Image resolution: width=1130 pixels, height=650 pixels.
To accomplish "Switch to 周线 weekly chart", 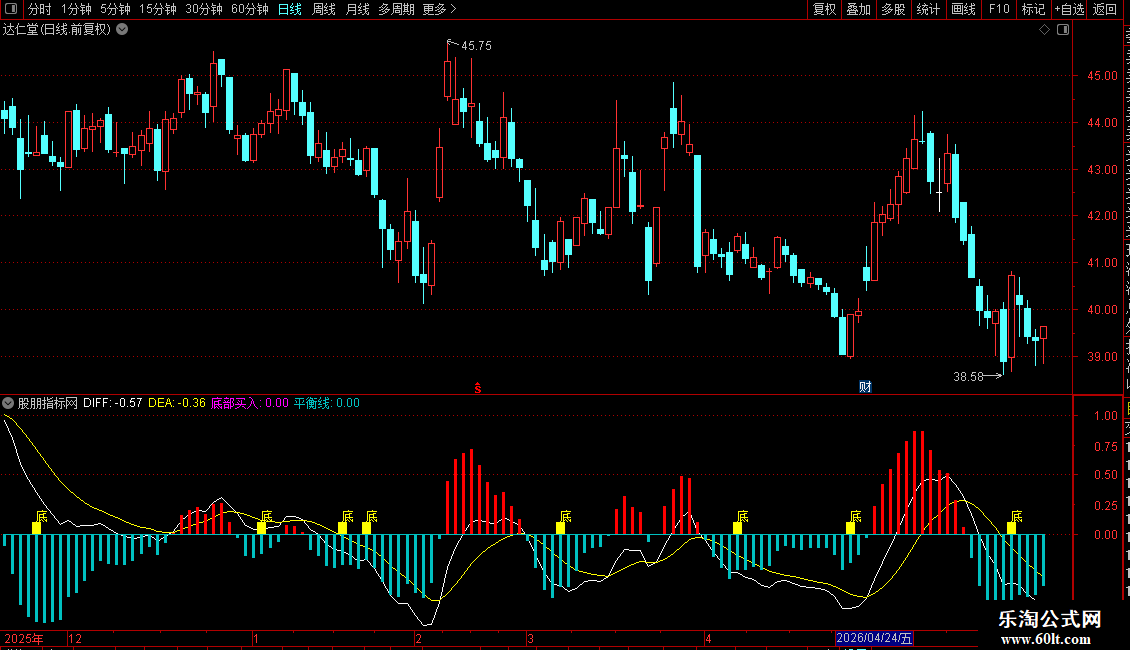I will click(x=324, y=9).
